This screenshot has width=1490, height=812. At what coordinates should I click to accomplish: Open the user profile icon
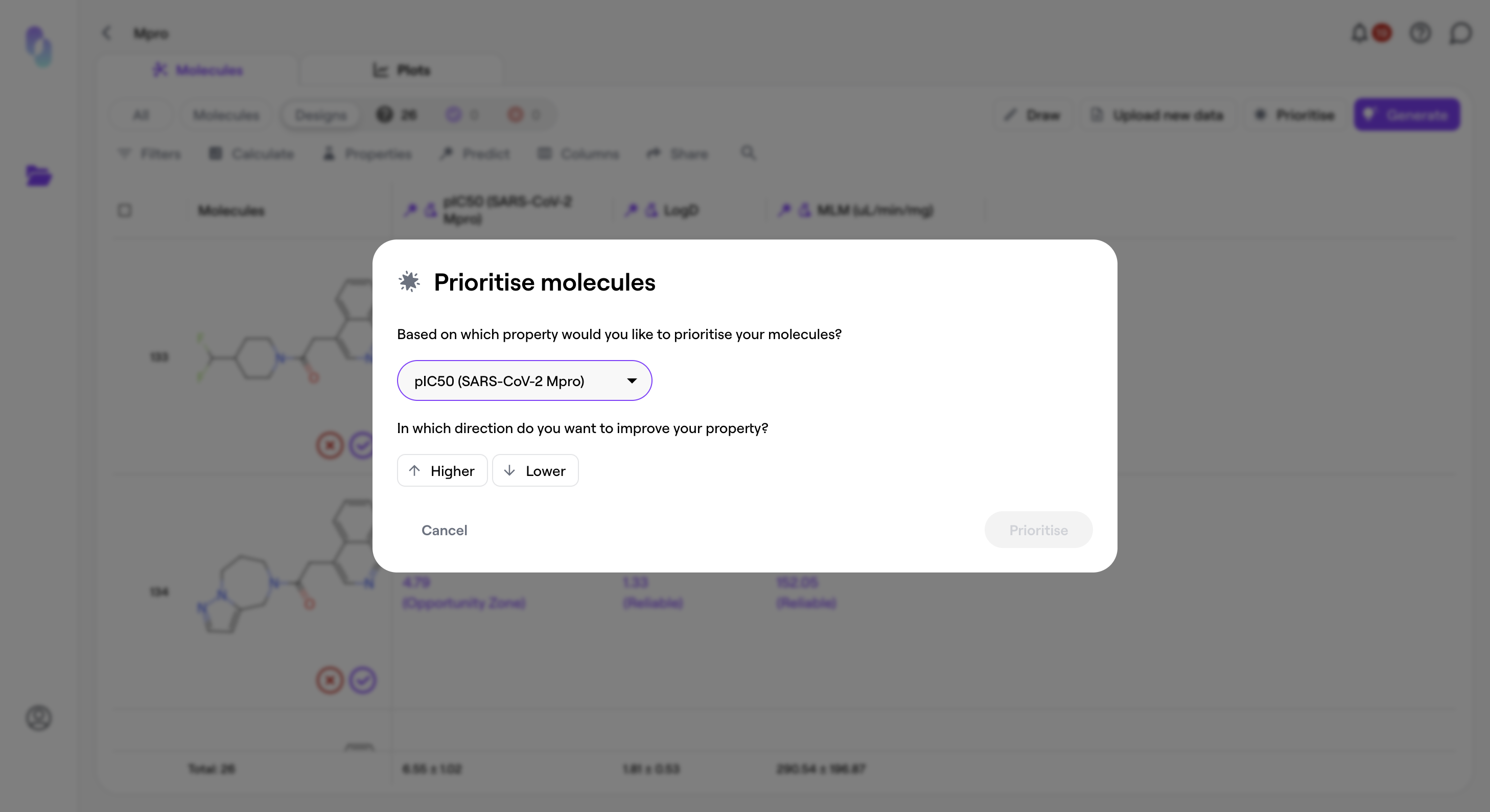[39, 718]
